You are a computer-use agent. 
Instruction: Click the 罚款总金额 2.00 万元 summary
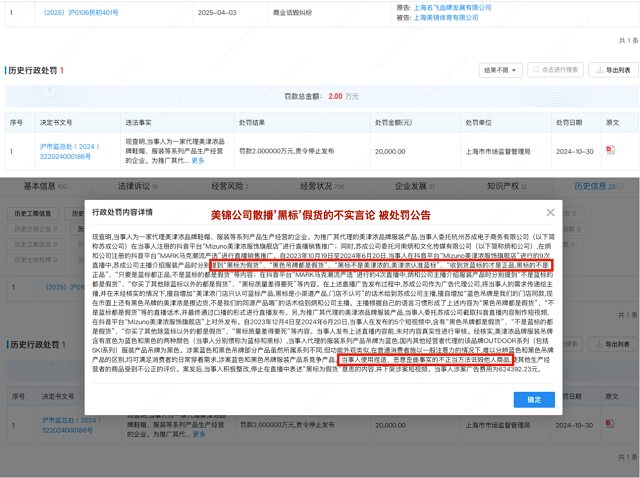point(321,96)
